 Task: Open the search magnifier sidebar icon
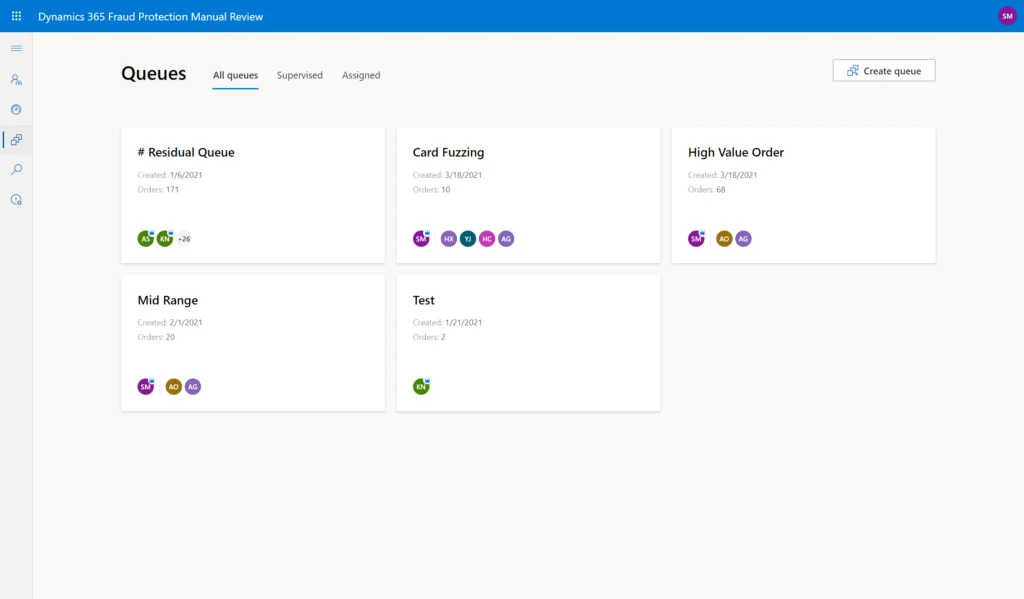point(16,169)
